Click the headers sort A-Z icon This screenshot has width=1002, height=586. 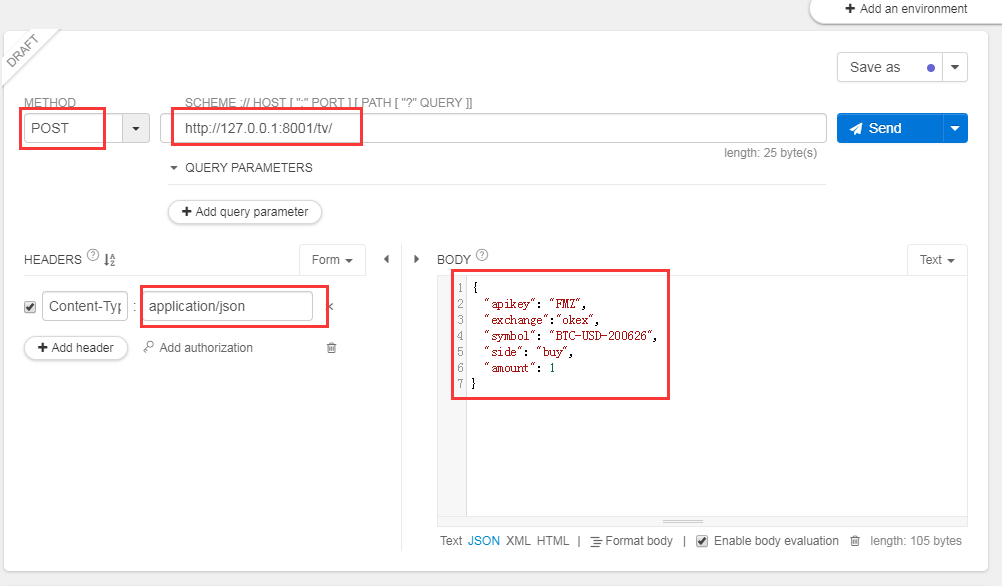(110, 259)
